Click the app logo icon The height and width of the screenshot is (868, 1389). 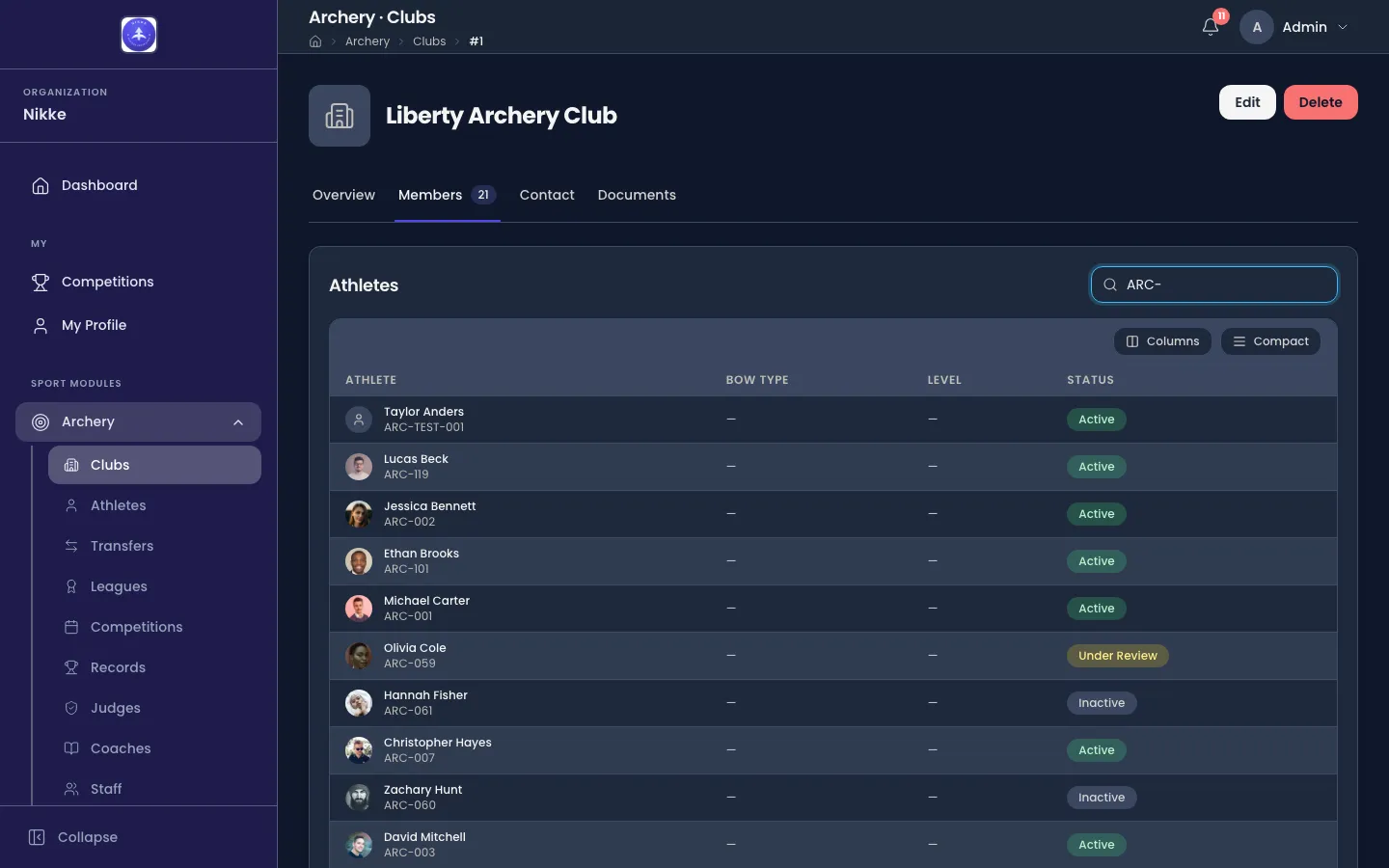point(139,35)
